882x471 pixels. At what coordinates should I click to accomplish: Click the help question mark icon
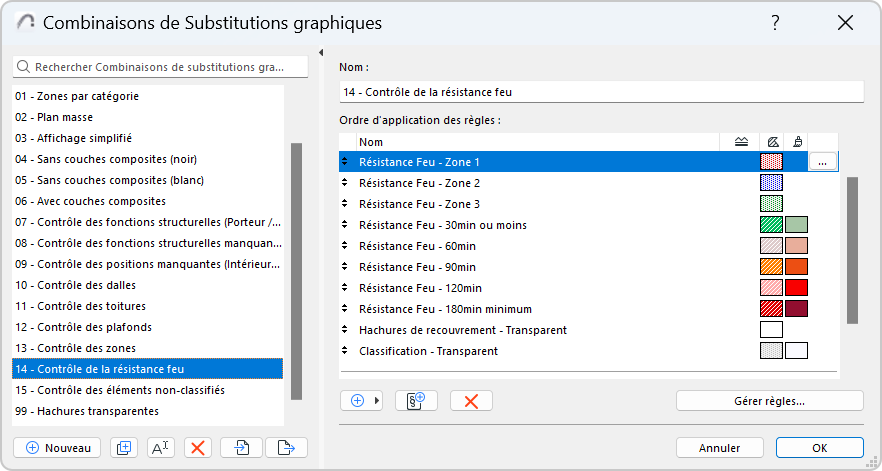pyautogui.click(x=775, y=22)
